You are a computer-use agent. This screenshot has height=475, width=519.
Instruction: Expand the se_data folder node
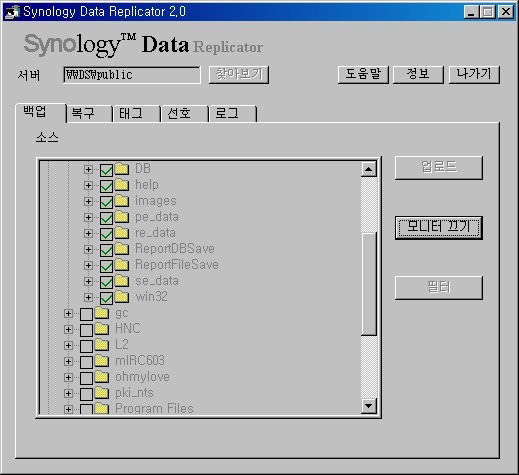point(88,281)
